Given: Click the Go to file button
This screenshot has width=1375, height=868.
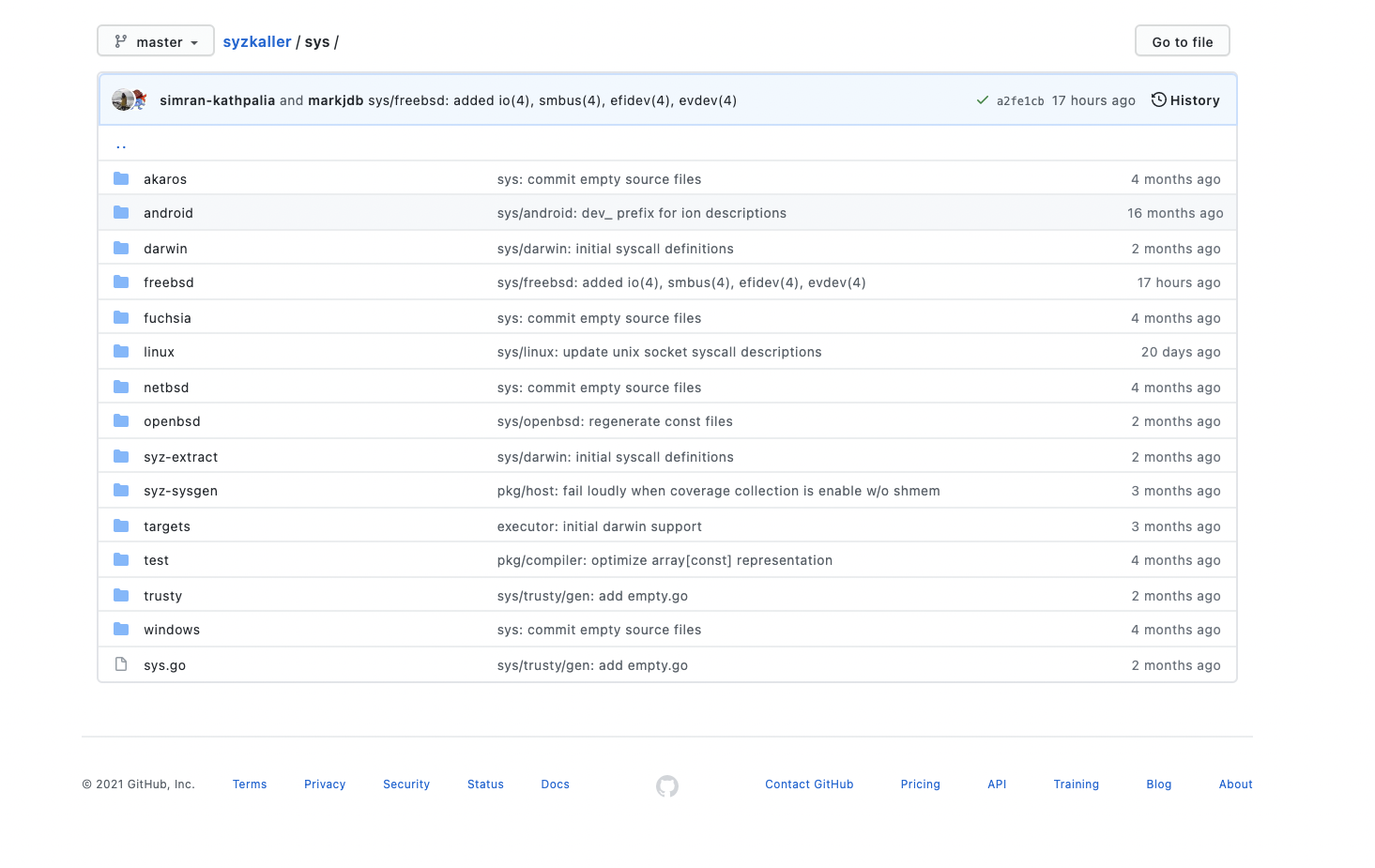Looking at the screenshot, I should point(1182,40).
